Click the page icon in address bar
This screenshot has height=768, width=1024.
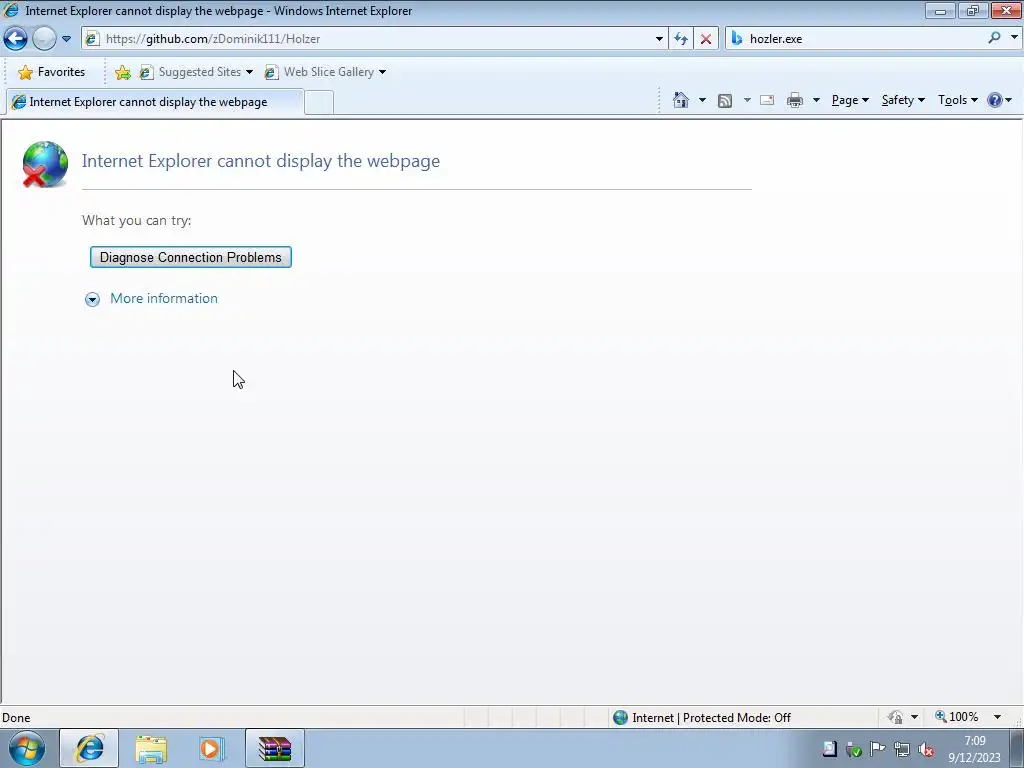pyautogui.click(x=92, y=39)
